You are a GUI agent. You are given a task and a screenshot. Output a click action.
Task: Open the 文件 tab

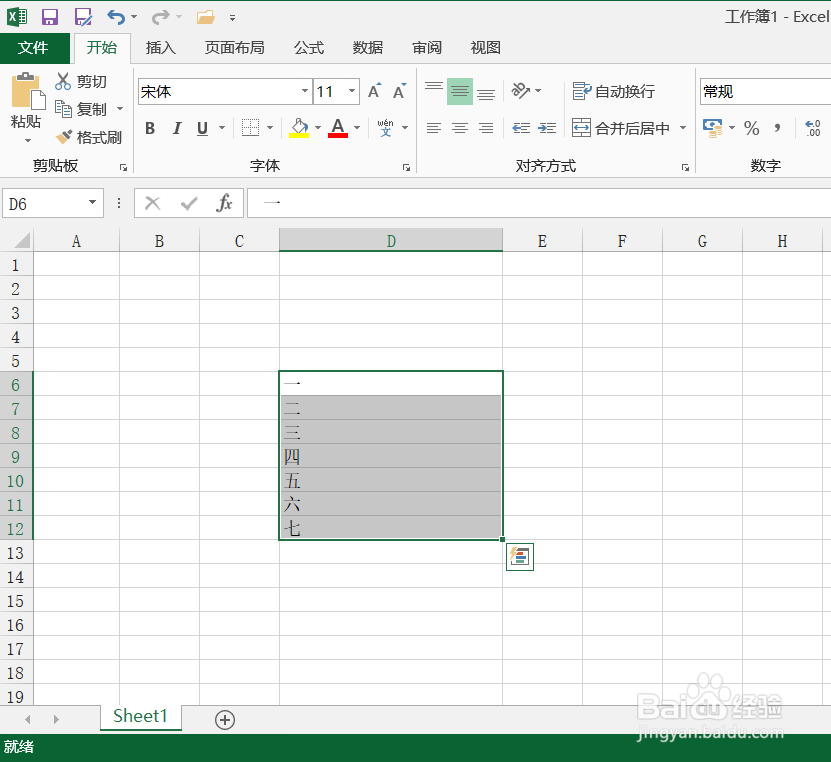(33, 48)
